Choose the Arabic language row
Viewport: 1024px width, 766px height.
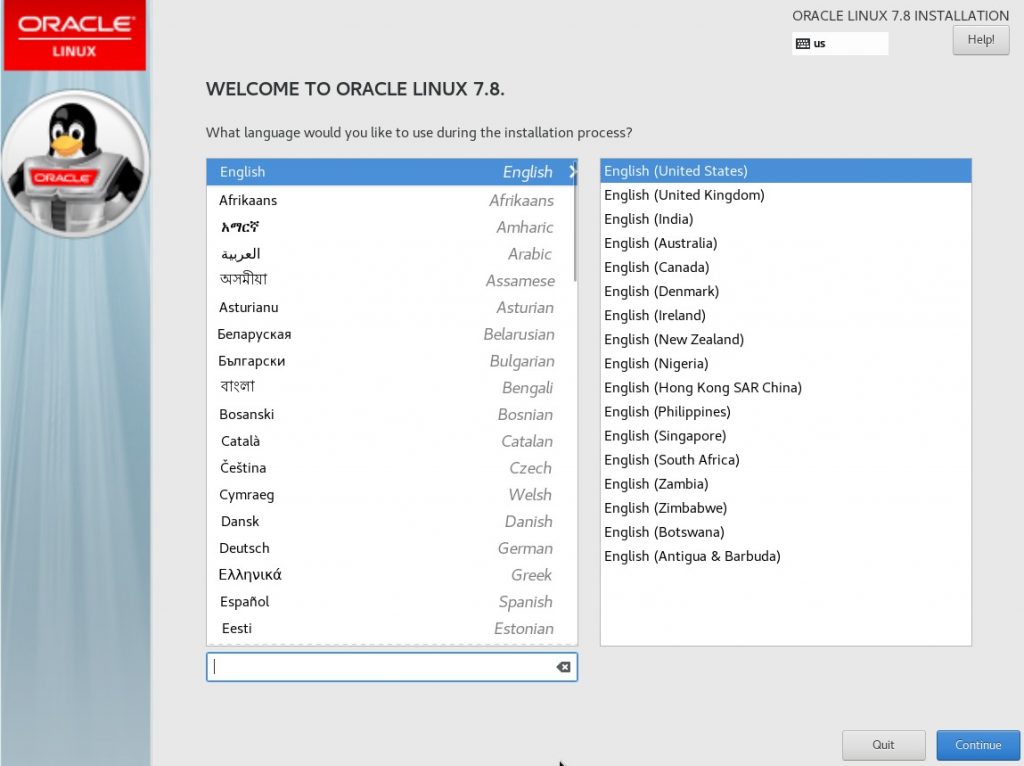click(392, 253)
